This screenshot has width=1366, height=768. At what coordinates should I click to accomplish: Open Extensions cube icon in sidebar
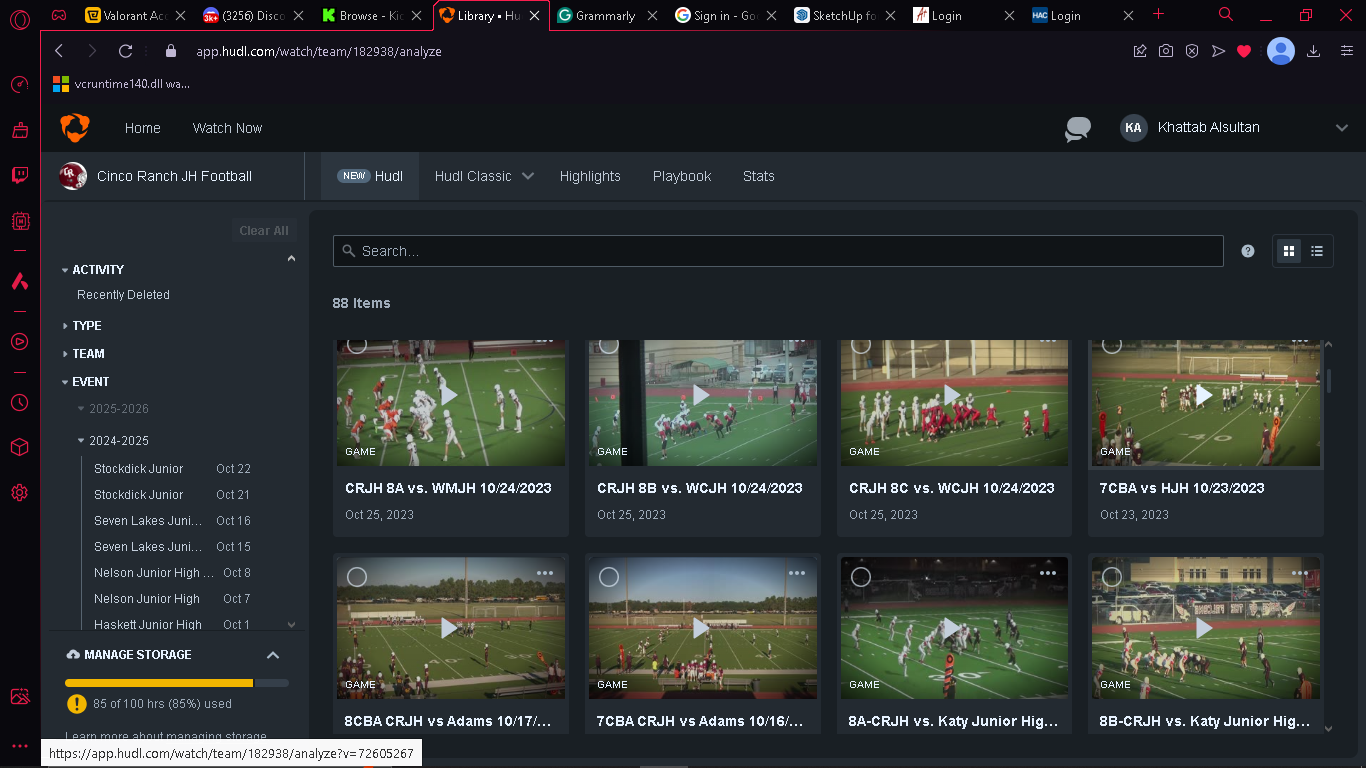(x=19, y=447)
